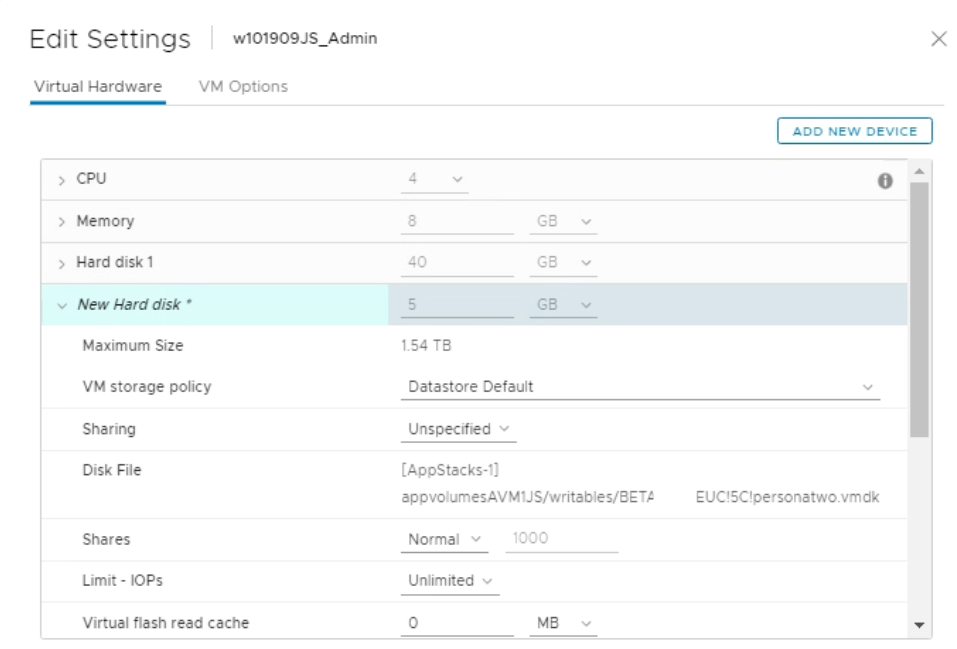This screenshot has height=649, width=957.
Task: Close the Edit Settings dialog
Action: (x=937, y=39)
